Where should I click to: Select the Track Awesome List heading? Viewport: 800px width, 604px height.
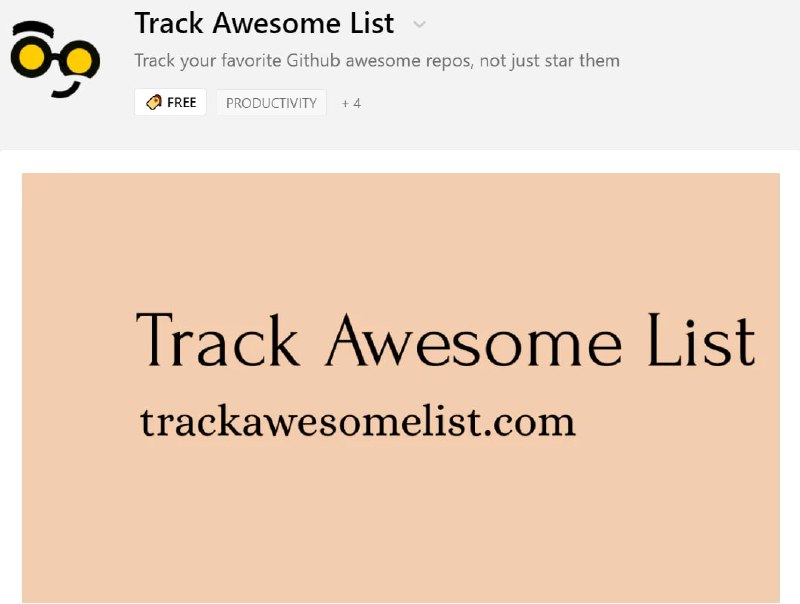pos(264,23)
